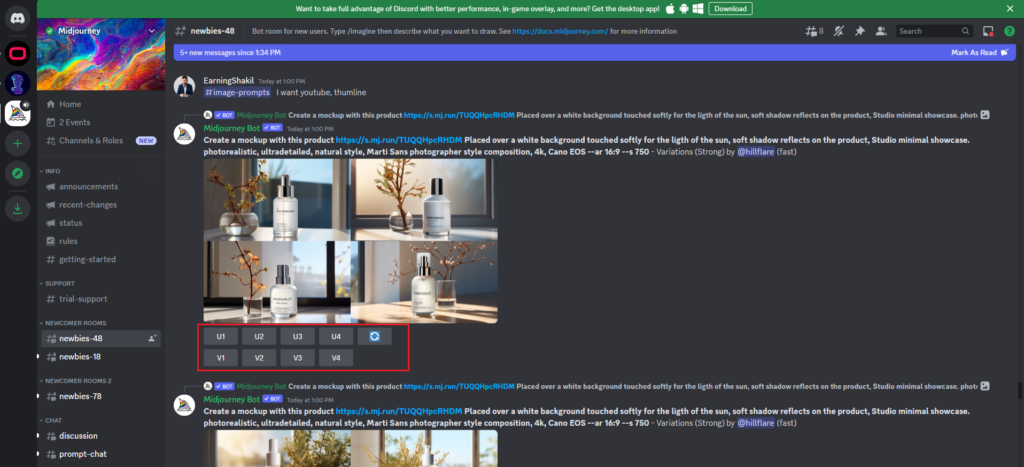The height and width of the screenshot is (467, 1024).
Task: Open docs.midjourney.com link in channel topic
Action: [560, 31]
